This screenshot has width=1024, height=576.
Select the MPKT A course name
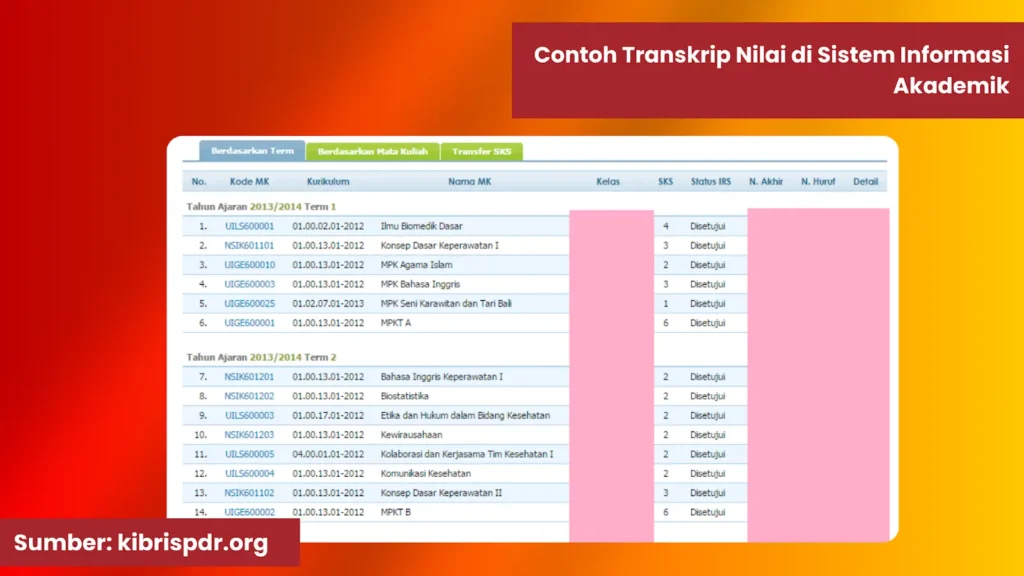(x=396, y=323)
